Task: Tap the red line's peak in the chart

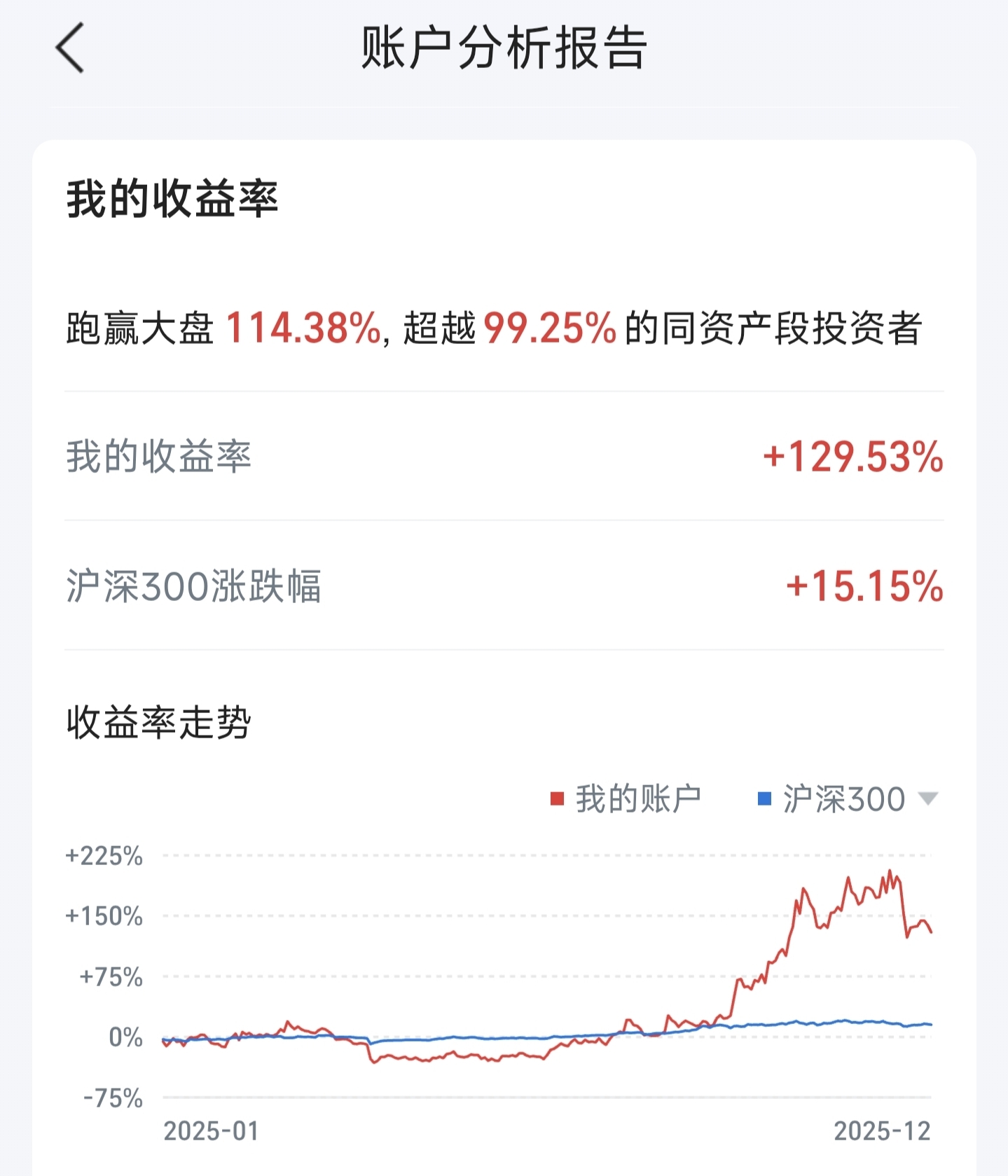Action: [890, 872]
